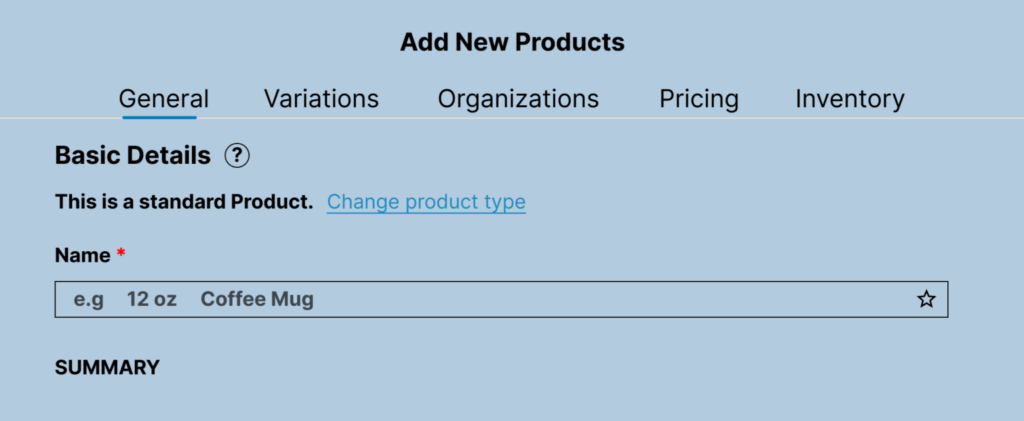Select the Pricing tab
The image size is (1024, 421).
pyautogui.click(x=699, y=99)
